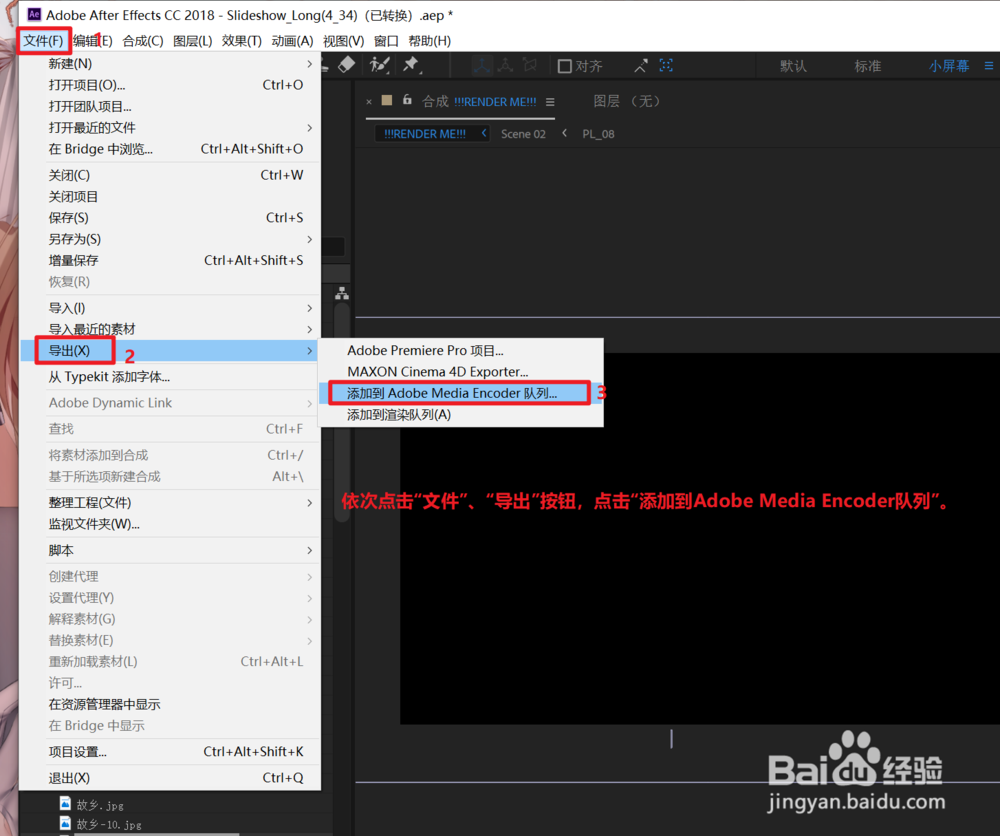Open the composition panel menu icon

point(550,102)
